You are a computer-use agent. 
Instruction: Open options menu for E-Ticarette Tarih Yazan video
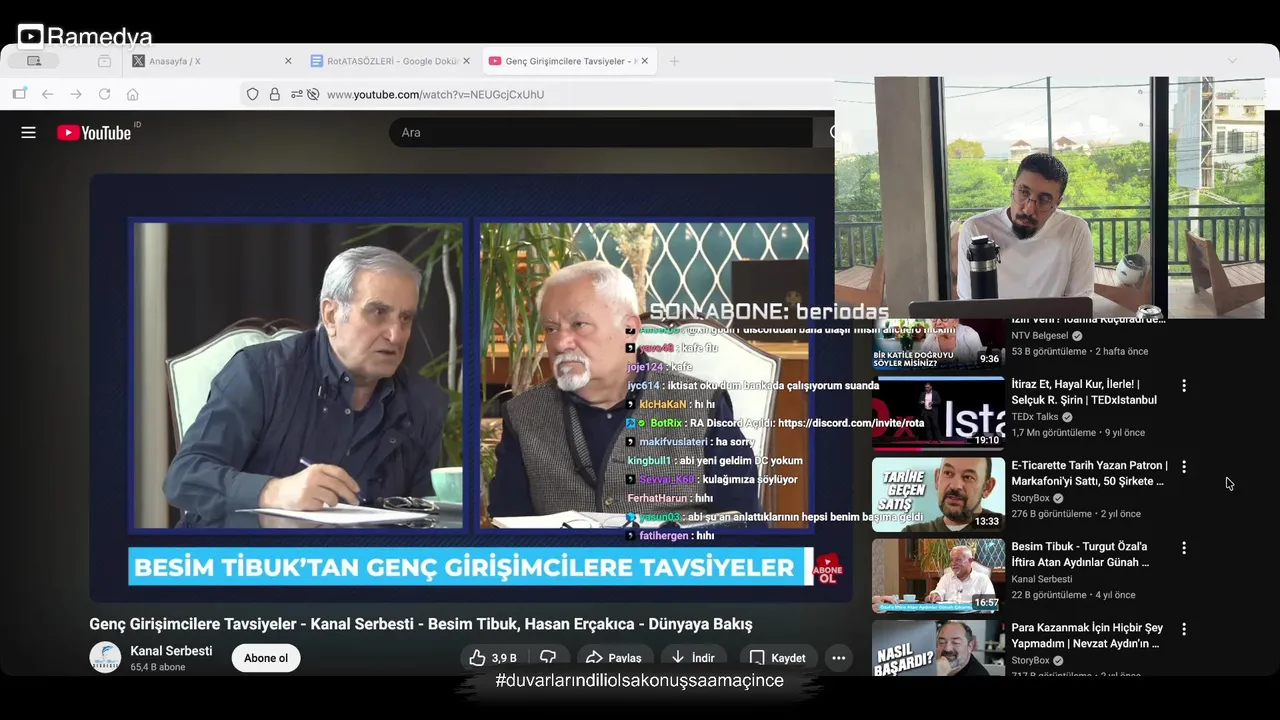(x=1184, y=467)
